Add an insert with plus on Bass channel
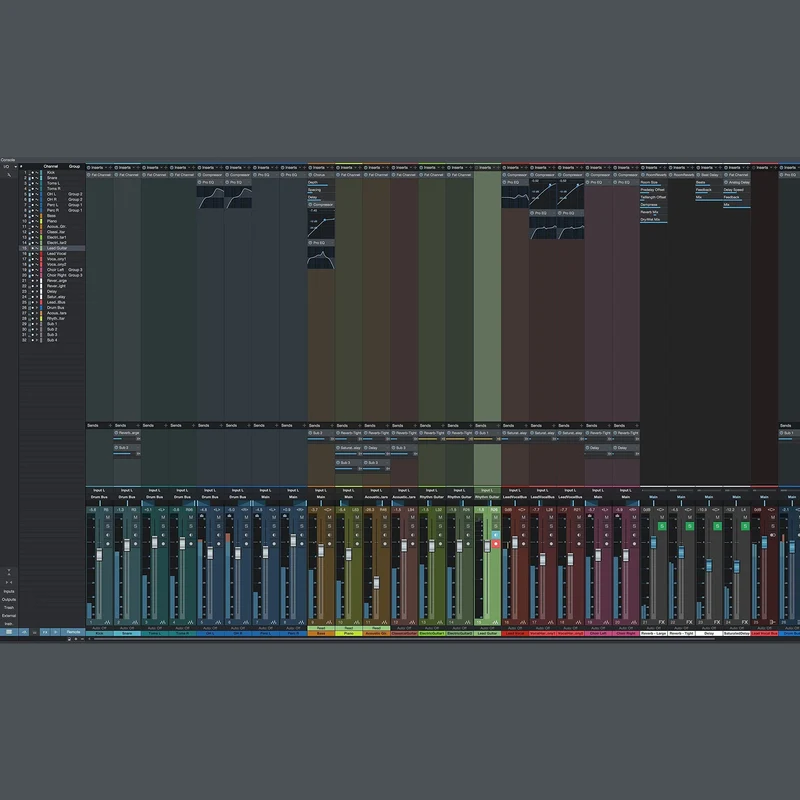Viewport: 800px width, 800px height. coord(332,167)
